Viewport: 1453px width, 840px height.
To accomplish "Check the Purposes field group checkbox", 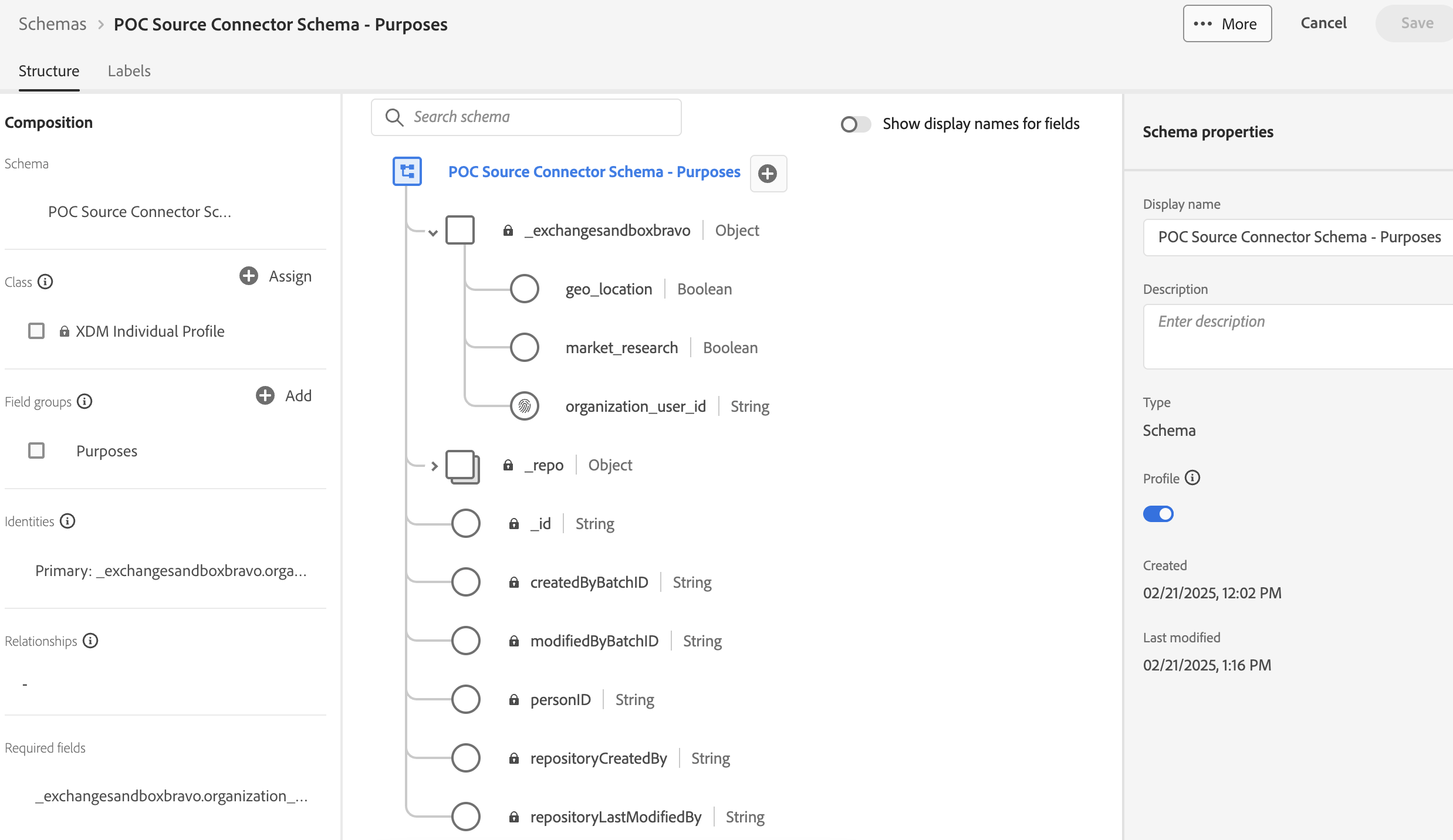I will tap(36, 451).
